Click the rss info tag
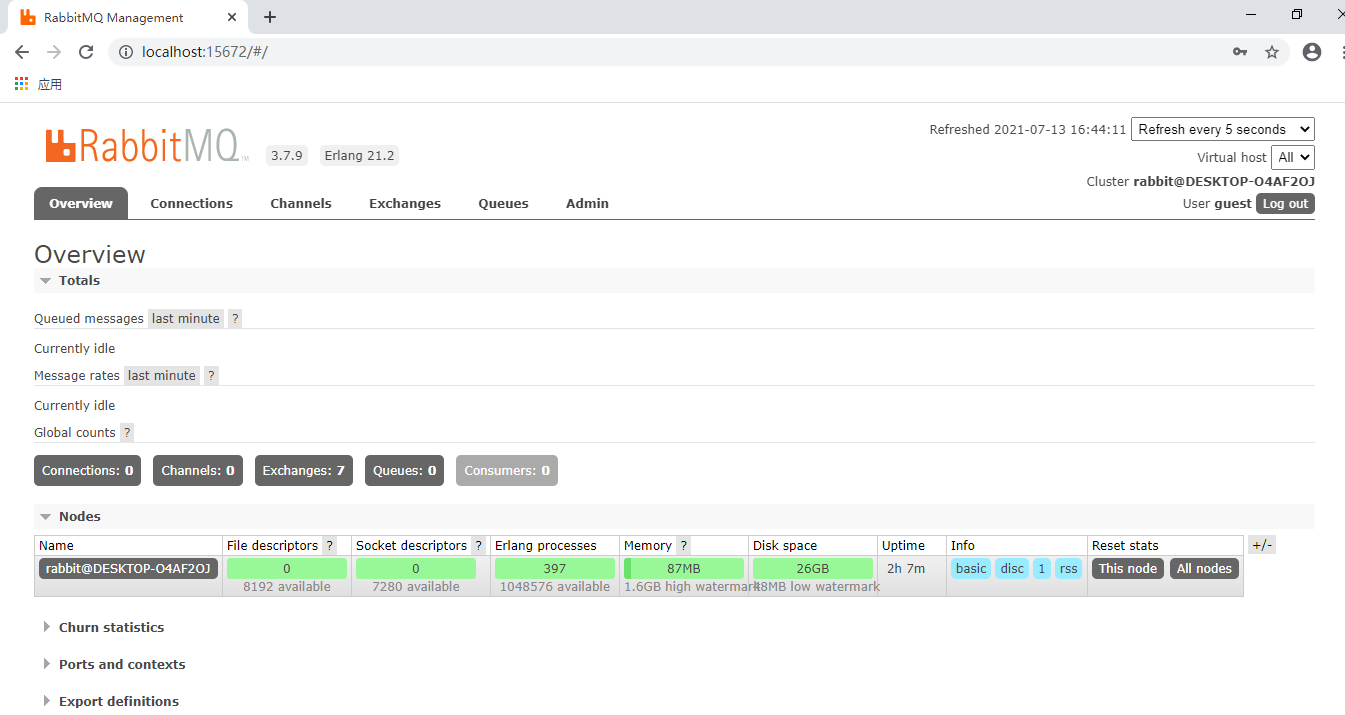The height and width of the screenshot is (715, 1345). (1069, 568)
